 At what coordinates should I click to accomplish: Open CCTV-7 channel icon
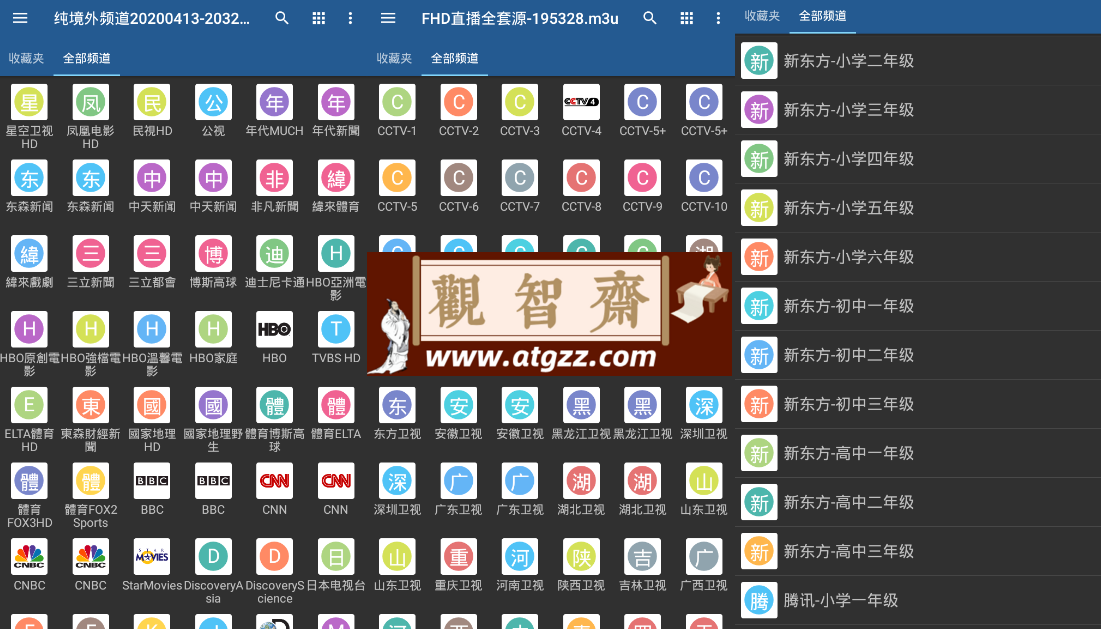pyautogui.click(x=520, y=178)
